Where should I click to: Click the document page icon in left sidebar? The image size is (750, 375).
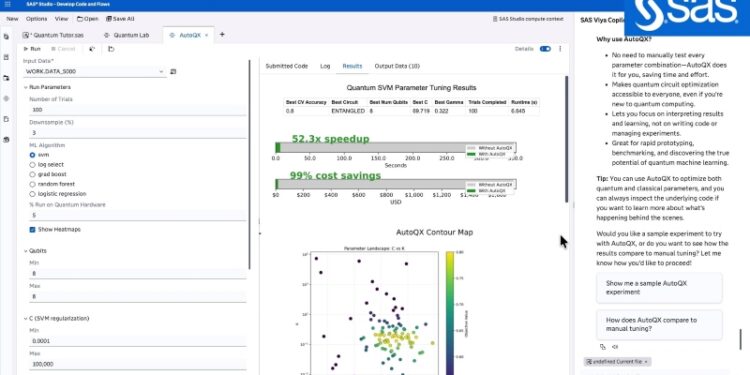[x=6, y=119]
